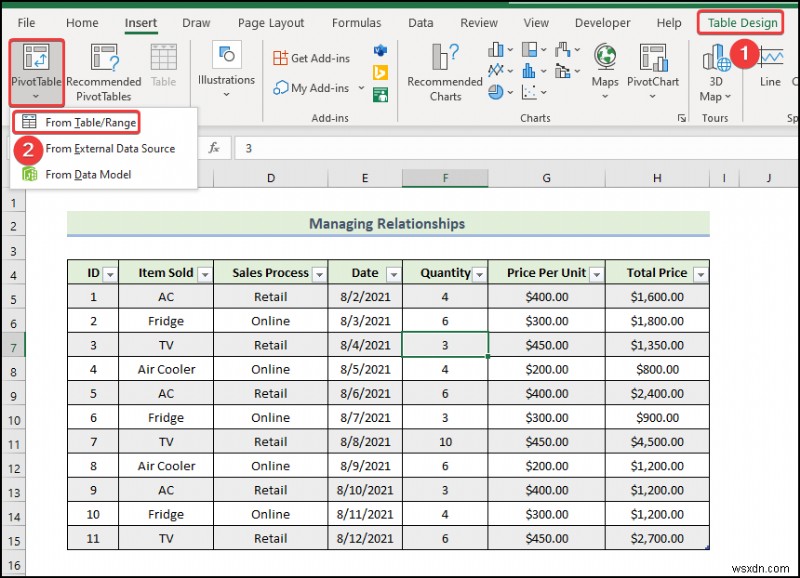Switch to the Home tab
Screen dimensions: 800x578
point(82,23)
